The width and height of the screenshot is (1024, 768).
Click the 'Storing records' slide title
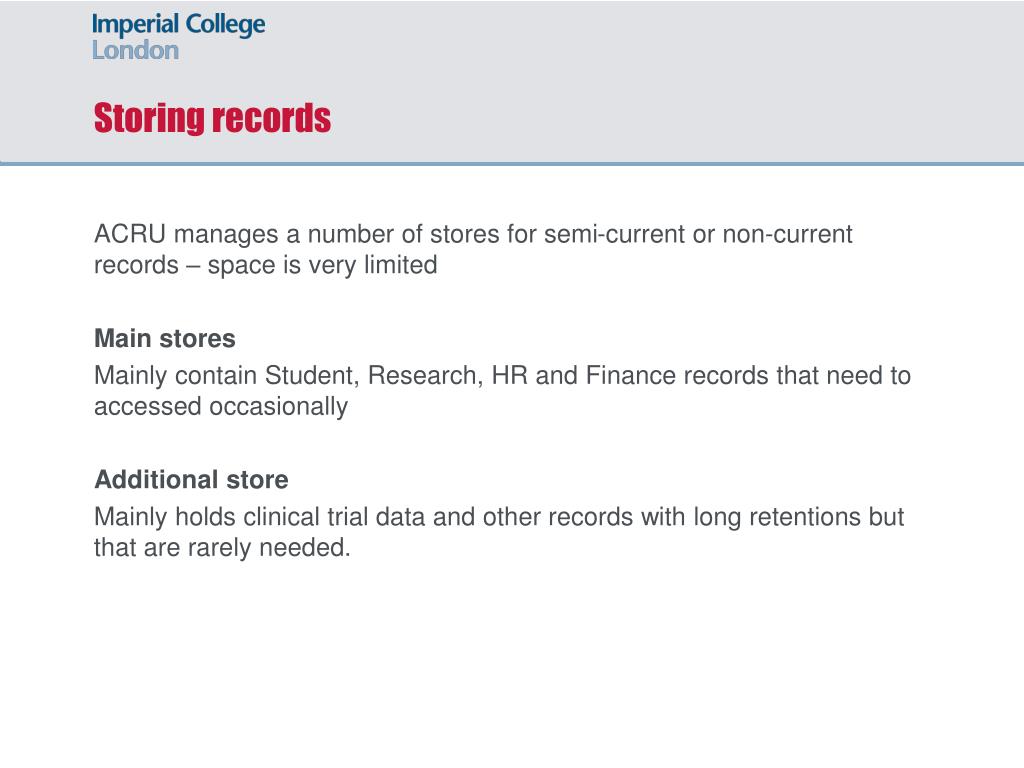click(x=212, y=118)
